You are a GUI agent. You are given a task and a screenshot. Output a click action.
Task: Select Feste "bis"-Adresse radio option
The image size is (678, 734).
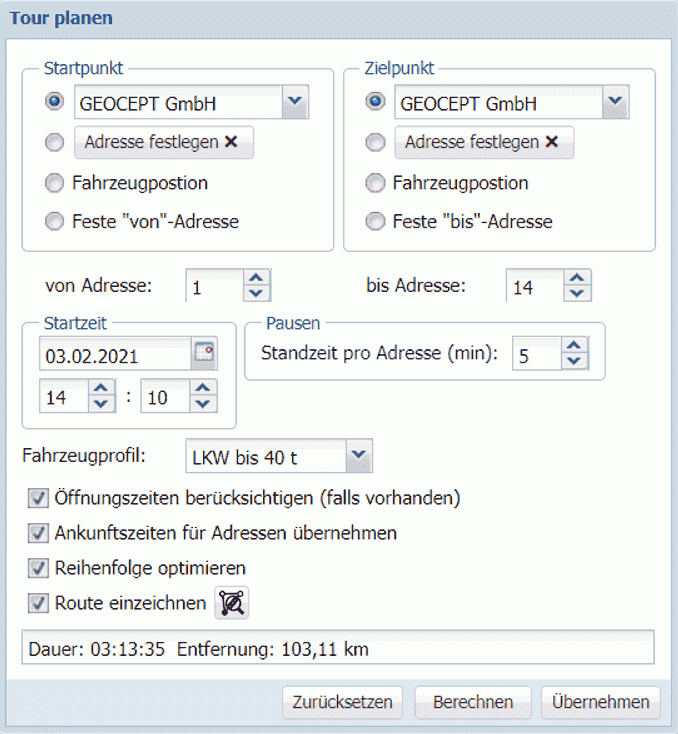tap(375, 221)
